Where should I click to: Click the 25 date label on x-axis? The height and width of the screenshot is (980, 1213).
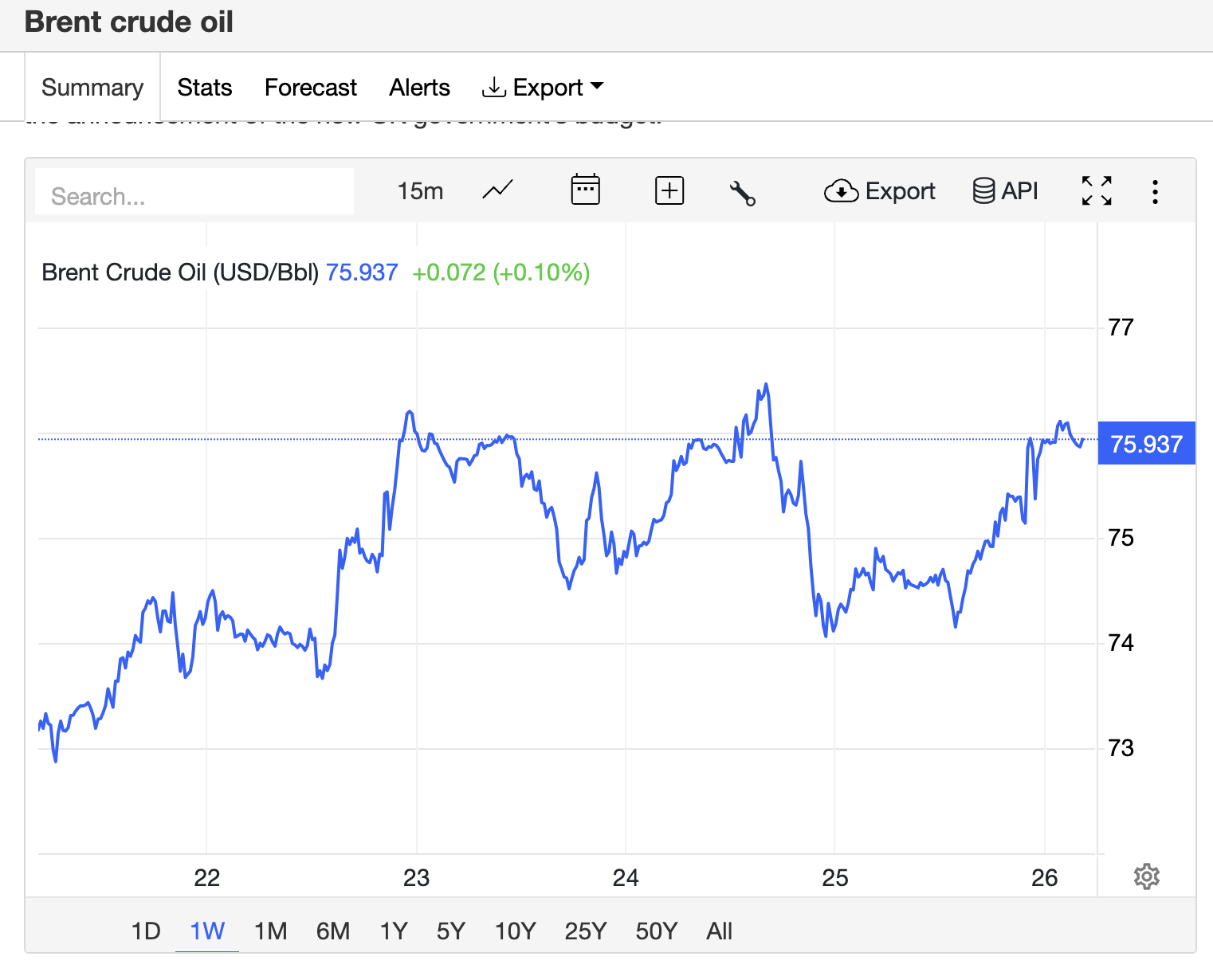coord(834,878)
